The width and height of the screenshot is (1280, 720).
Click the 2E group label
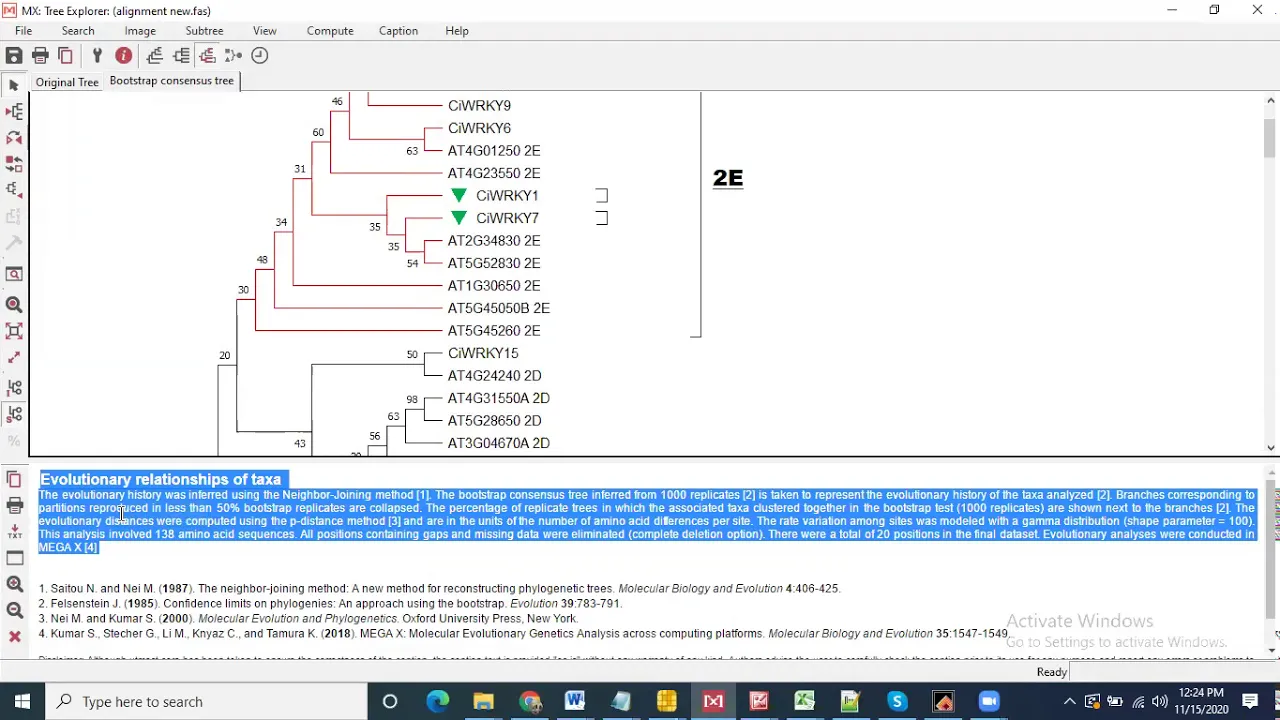click(728, 178)
